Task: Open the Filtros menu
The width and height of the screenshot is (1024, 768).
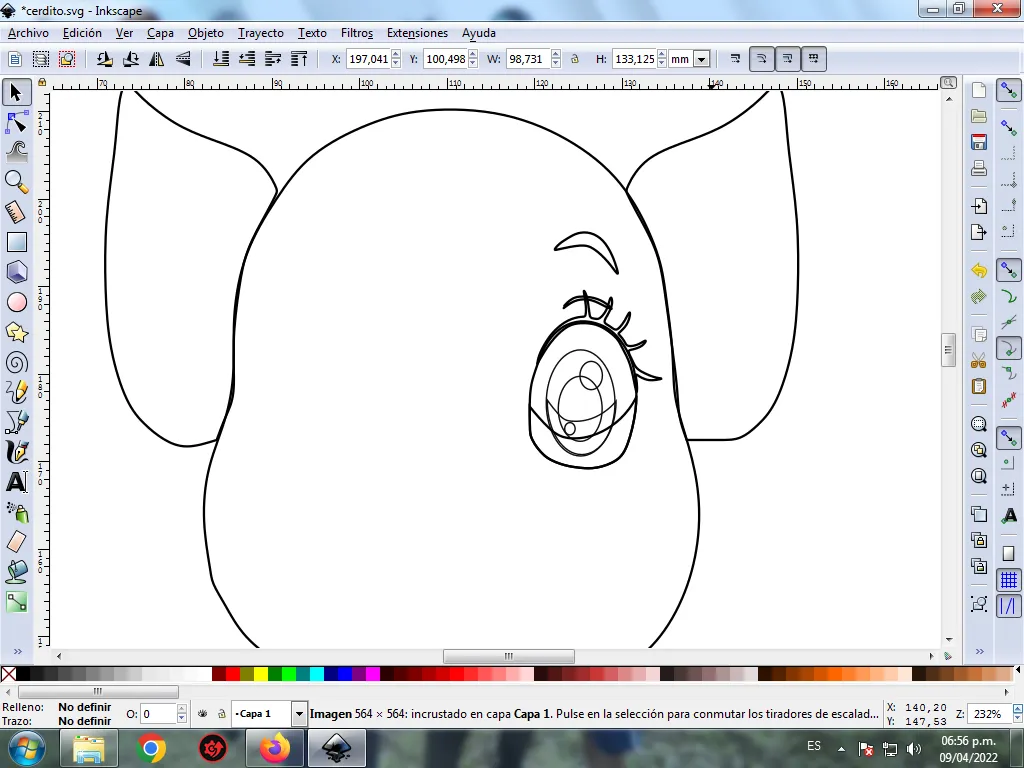Action: tap(357, 33)
